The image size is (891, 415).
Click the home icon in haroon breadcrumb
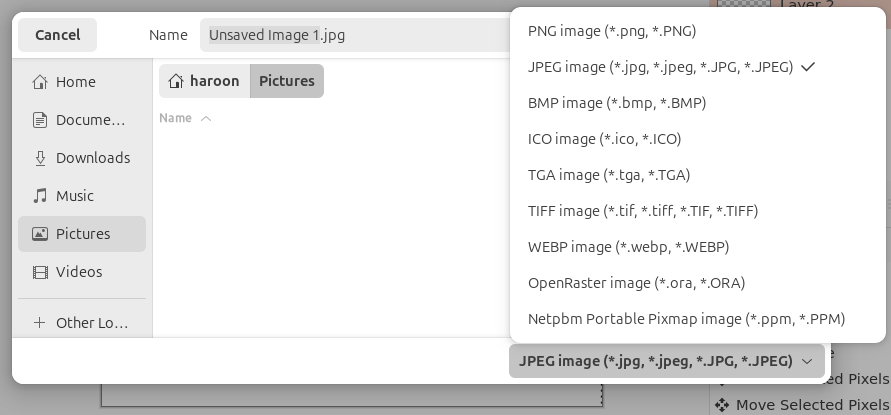(177, 81)
